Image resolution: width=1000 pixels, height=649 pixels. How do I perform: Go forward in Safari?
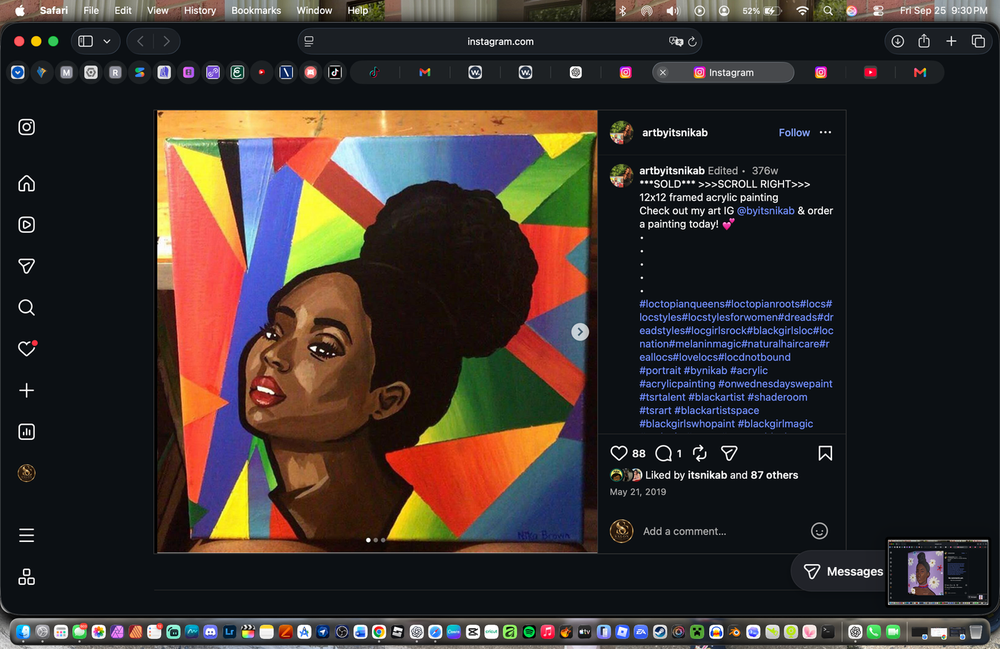(x=166, y=41)
